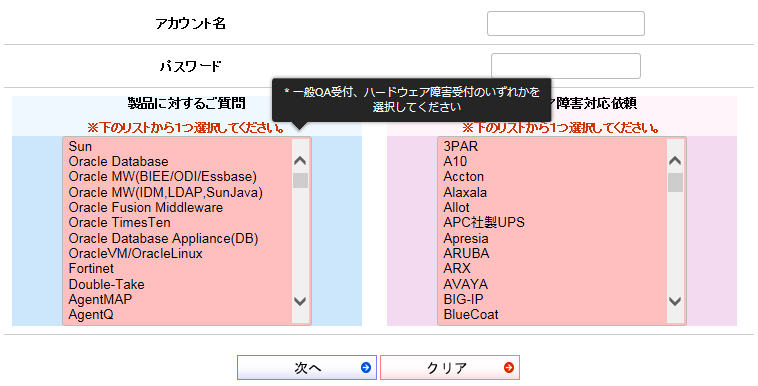Click the blue arrow icon on 次へ button
Viewport: 758px width, 386px height.
pos(366,368)
